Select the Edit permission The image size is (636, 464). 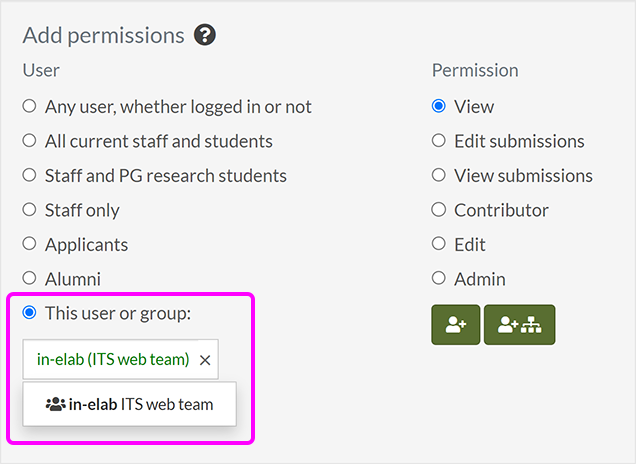point(439,244)
